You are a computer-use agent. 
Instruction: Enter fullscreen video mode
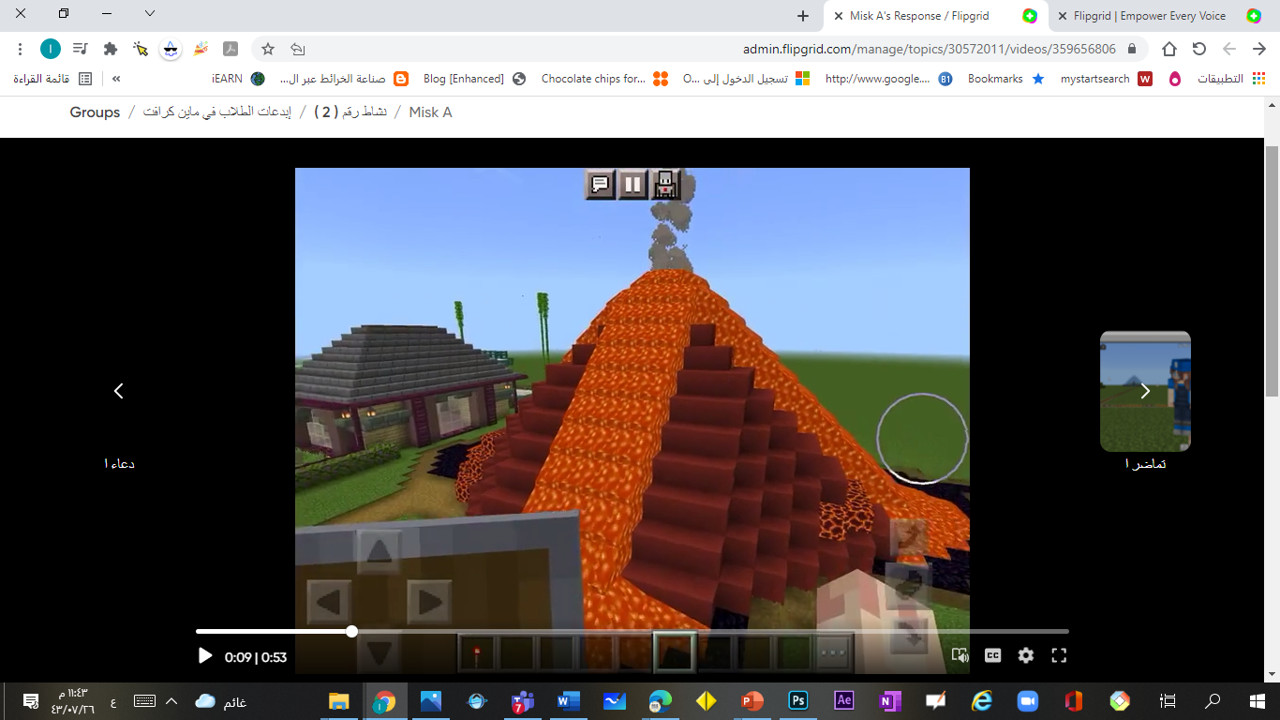click(x=1059, y=656)
